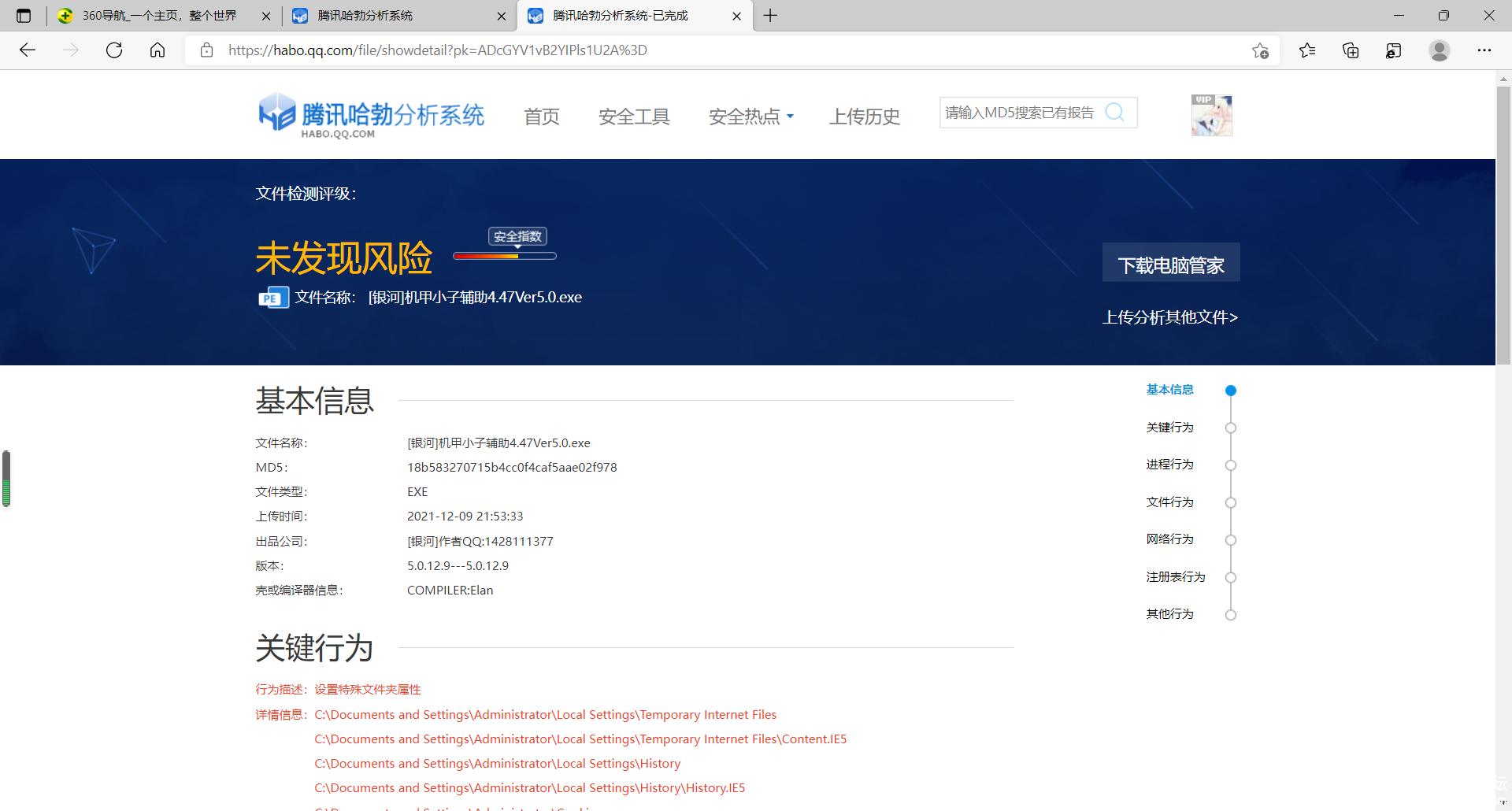Image resolution: width=1512 pixels, height=811 pixels.
Task: Jump to 文件行为 section
Action: pyautogui.click(x=1169, y=502)
